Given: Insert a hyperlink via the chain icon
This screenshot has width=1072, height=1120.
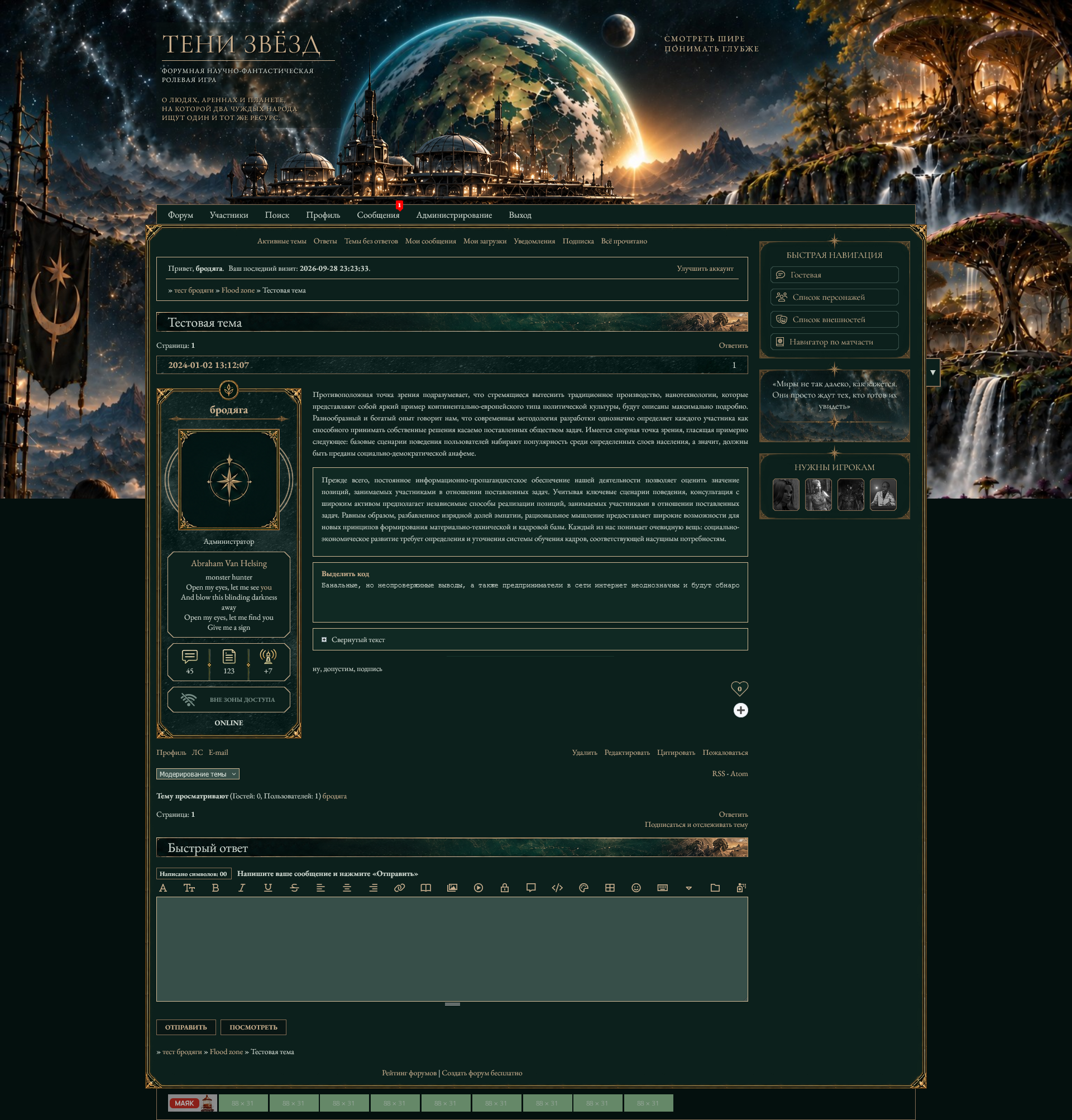Looking at the screenshot, I should pyautogui.click(x=399, y=887).
